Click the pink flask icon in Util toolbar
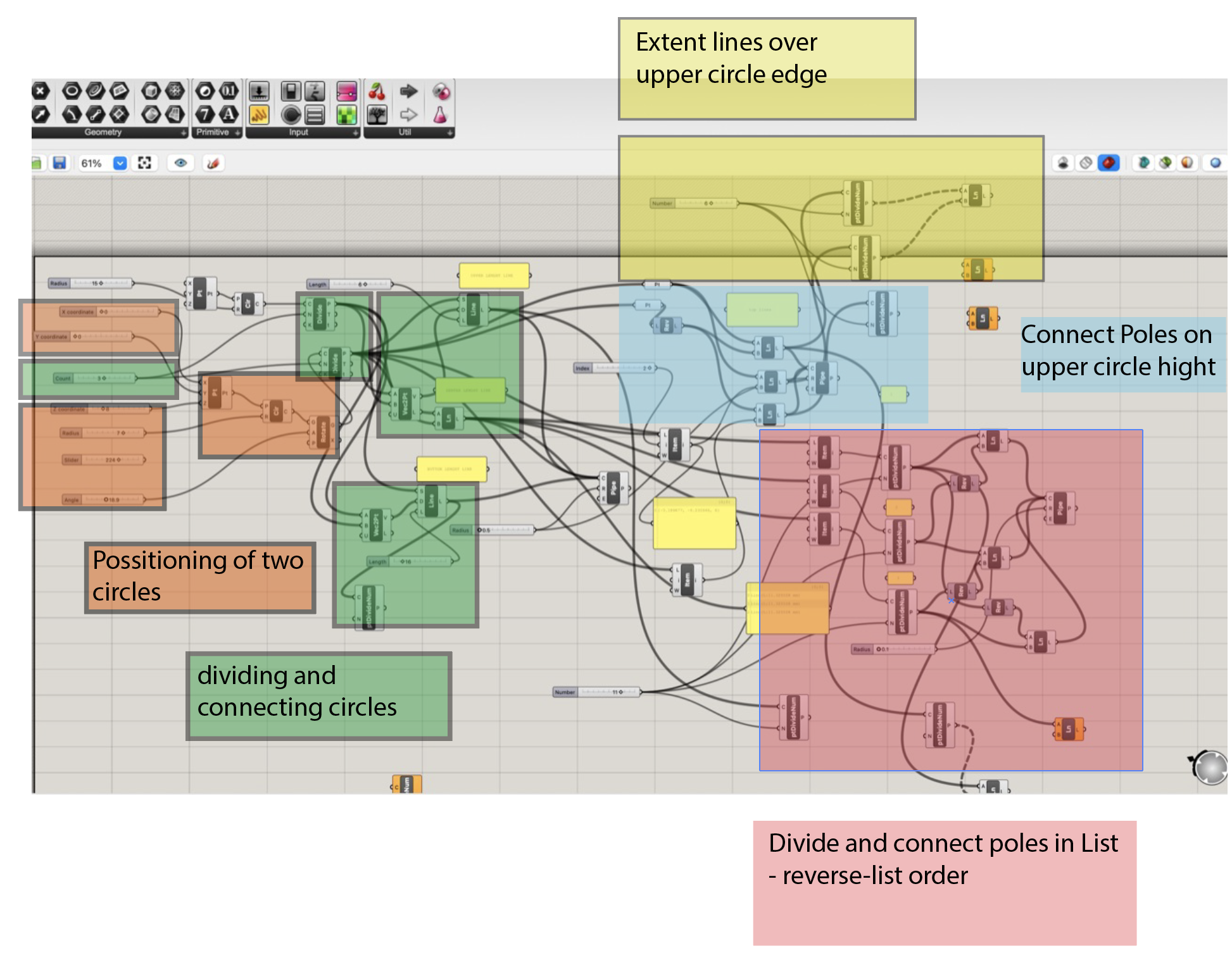This screenshot has height=972, width=1232. click(441, 116)
